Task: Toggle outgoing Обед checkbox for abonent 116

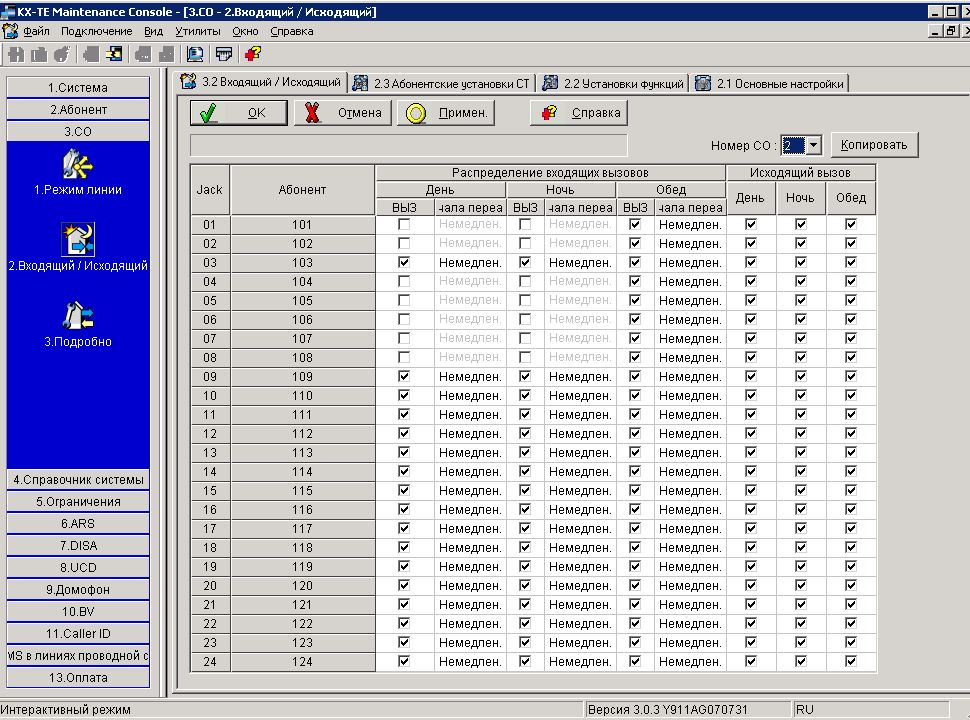Action: pos(851,510)
